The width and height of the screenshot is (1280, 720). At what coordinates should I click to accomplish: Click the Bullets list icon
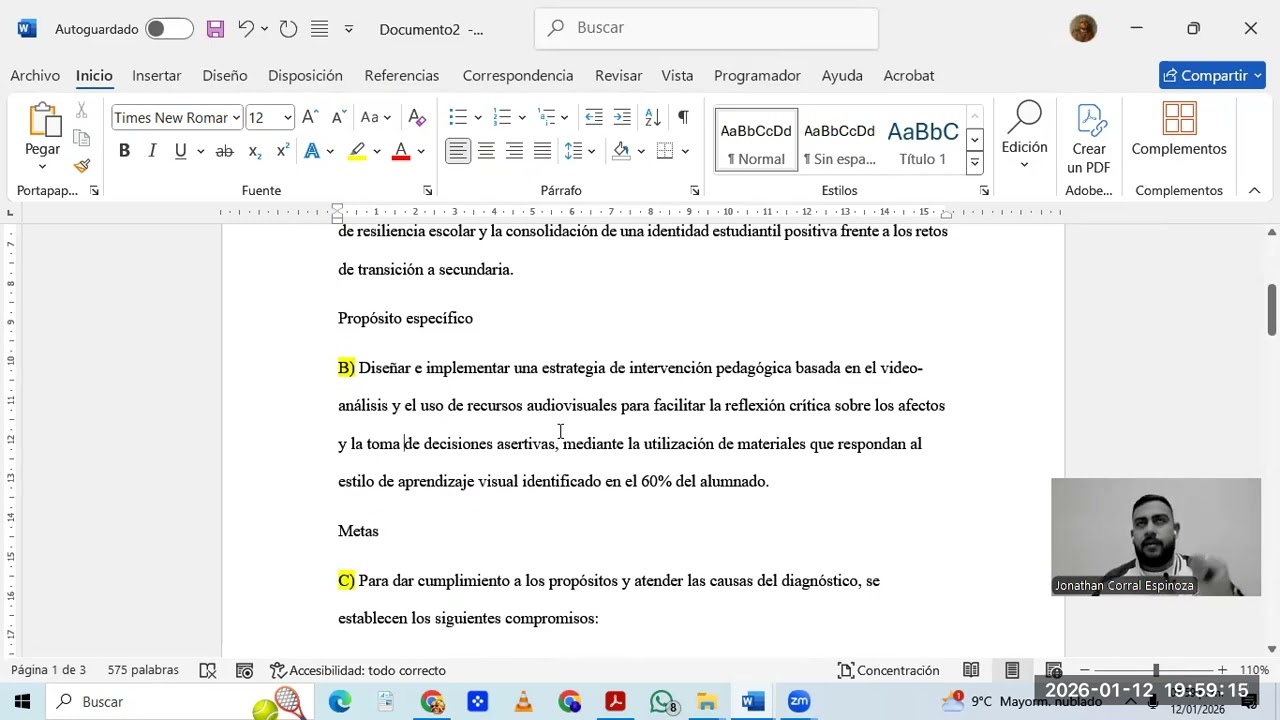point(458,117)
